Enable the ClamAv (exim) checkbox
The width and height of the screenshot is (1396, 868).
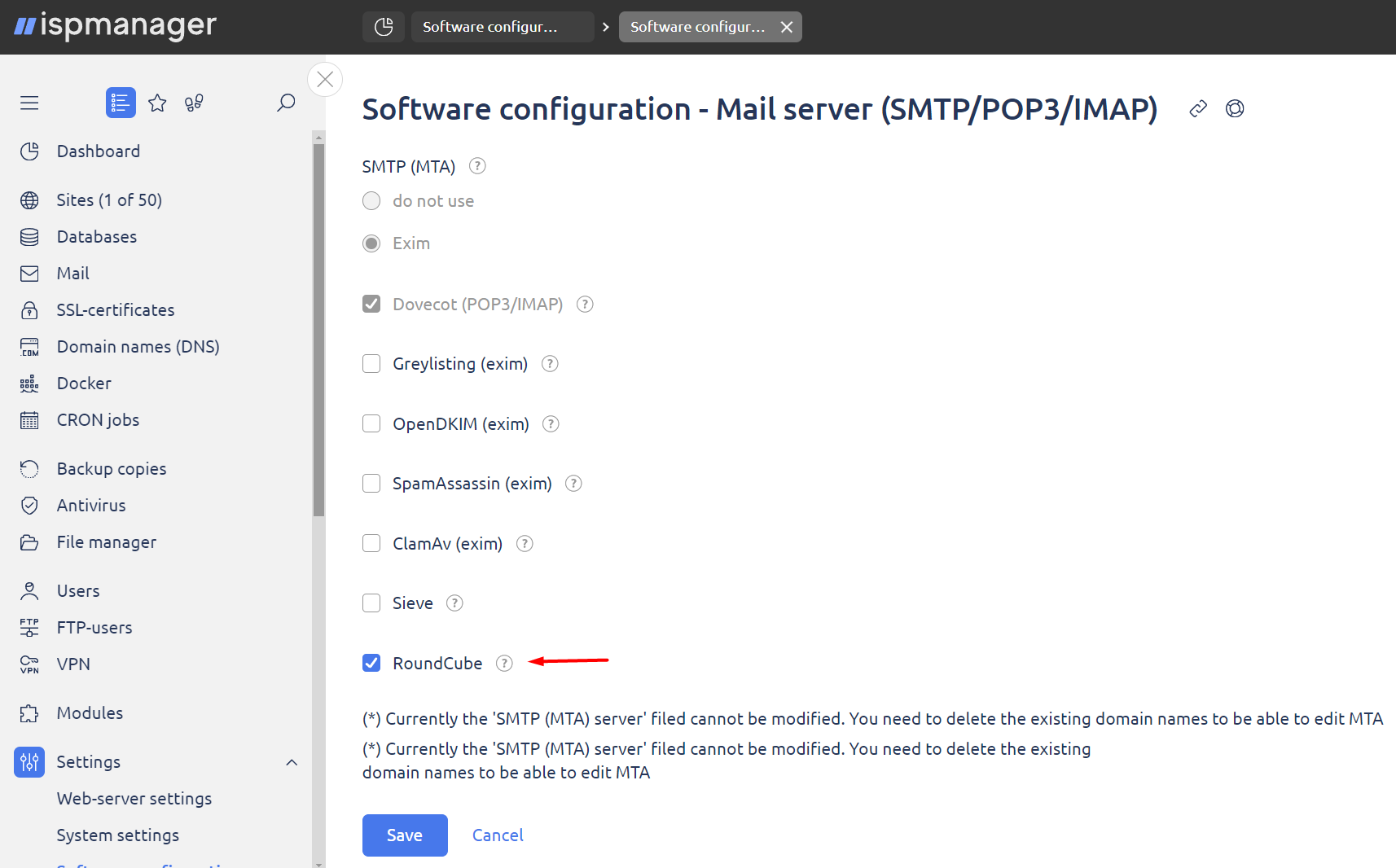pos(371,543)
